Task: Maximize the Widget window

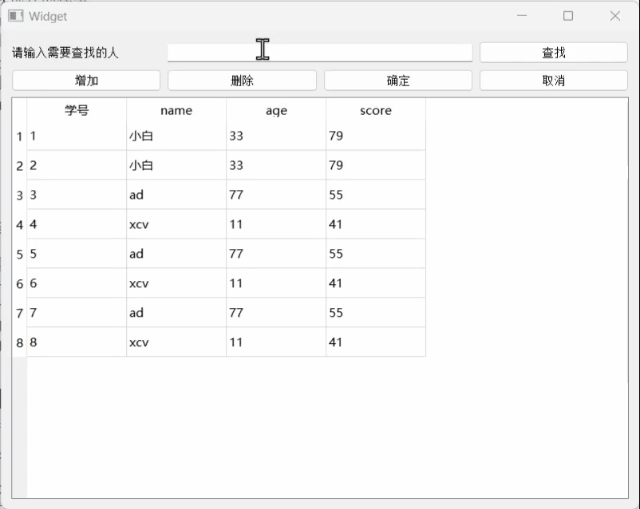Action: pos(568,16)
